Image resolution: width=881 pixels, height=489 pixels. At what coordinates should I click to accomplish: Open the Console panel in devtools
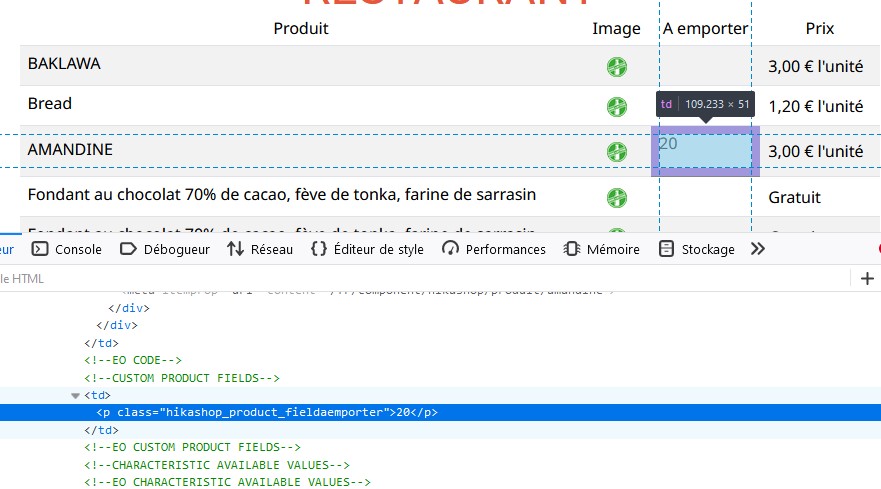[67, 249]
